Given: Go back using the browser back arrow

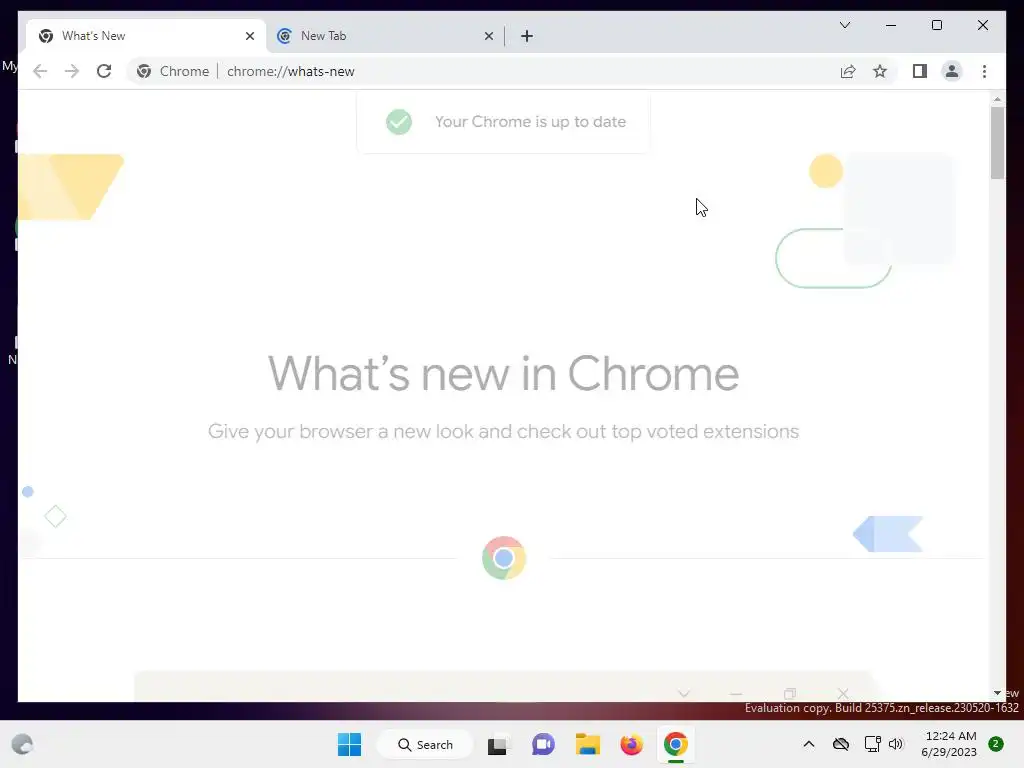Looking at the screenshot, I should (x=40, y=71).
